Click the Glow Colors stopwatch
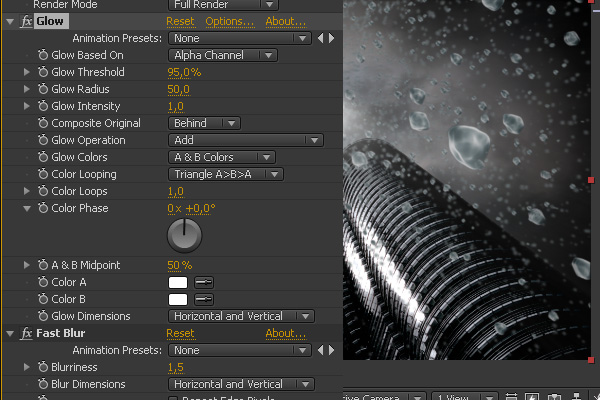Screen dimensions: 600x400 pyautogui.click(x=43, y=157)
